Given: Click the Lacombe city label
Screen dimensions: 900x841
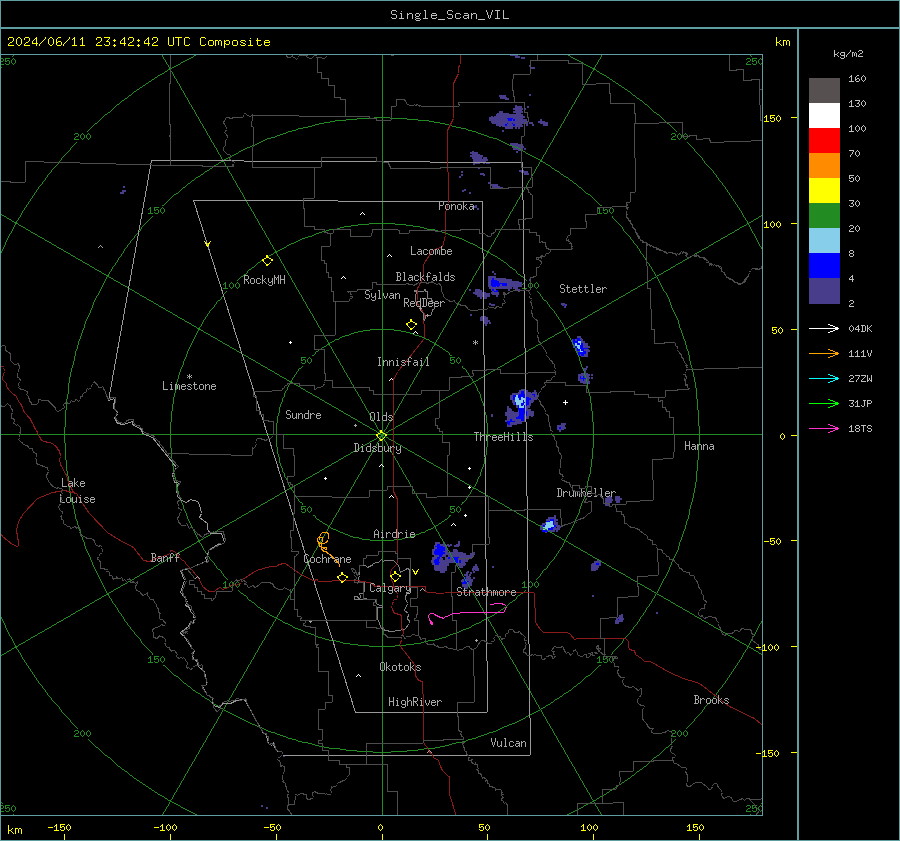Looking at the screenshot, I should click(x=431, y=251).
